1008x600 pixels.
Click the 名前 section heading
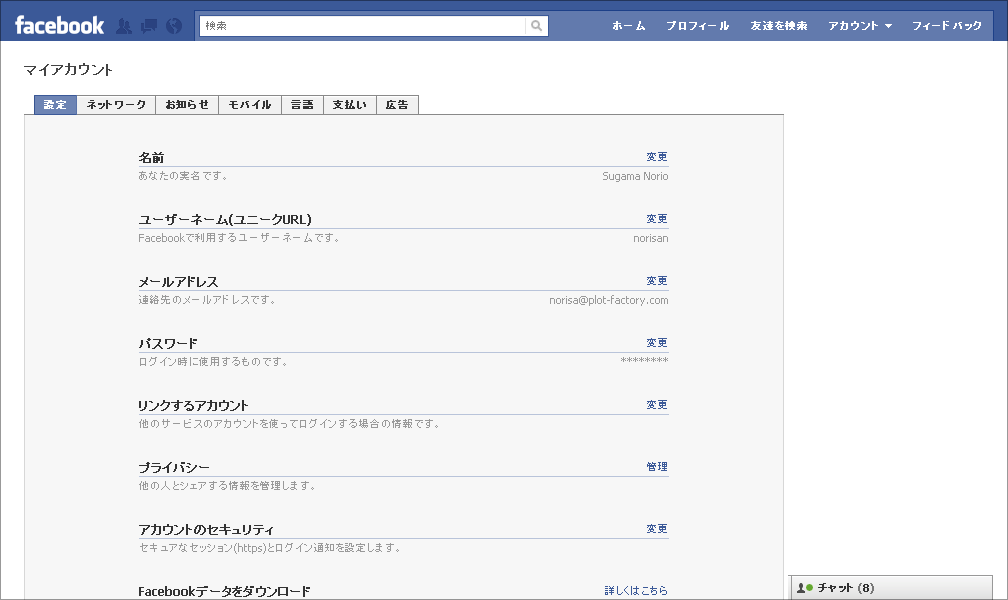click(151, 158)
